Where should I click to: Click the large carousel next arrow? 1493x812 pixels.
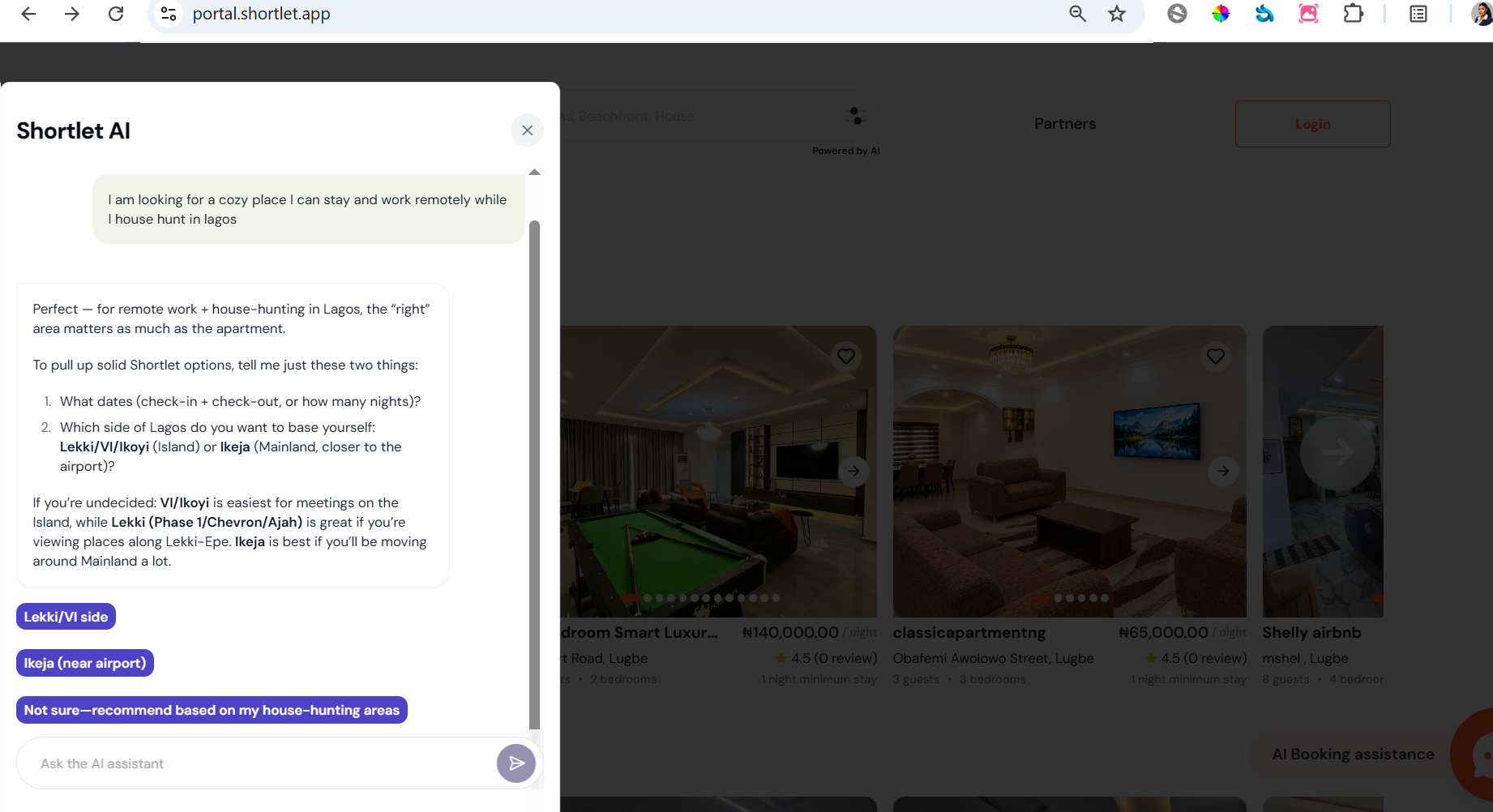pyautogui.click(x=1337, y=452)
